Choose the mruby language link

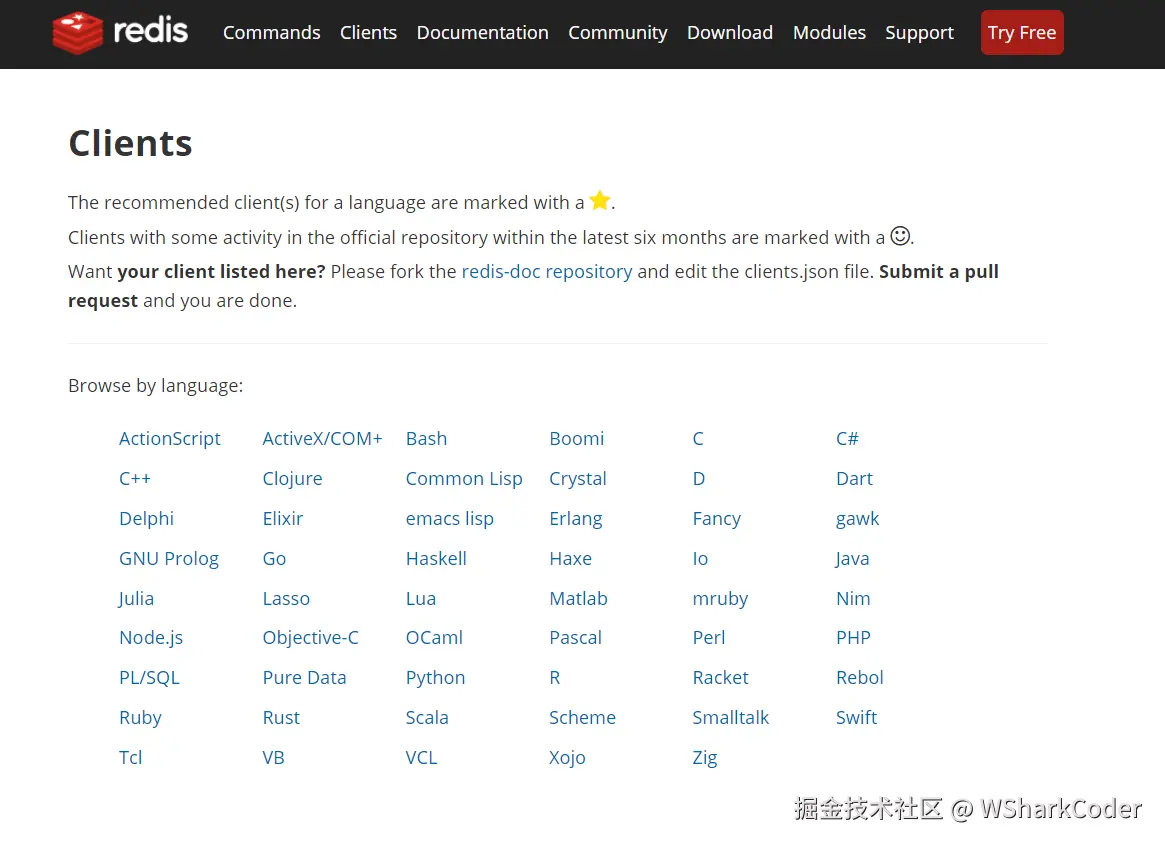coord(720,599)
